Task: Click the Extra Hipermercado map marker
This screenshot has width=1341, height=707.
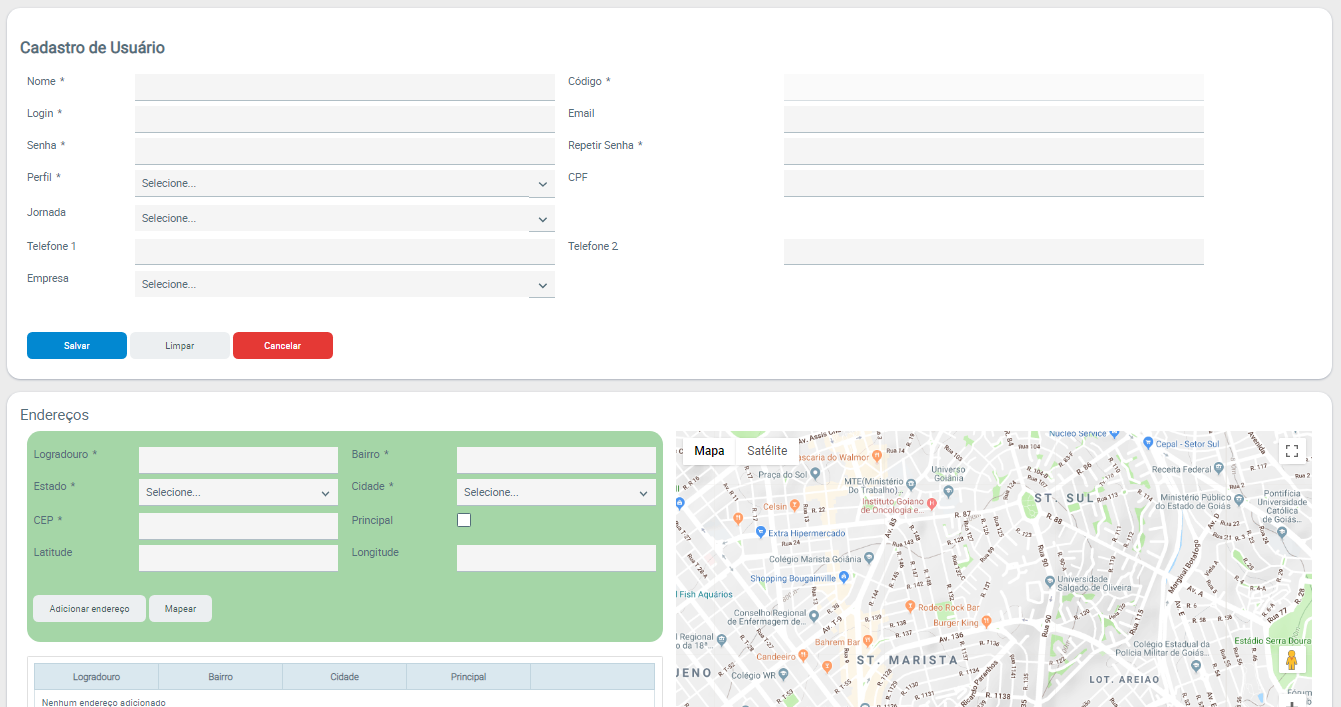Action: coord(760,533)
